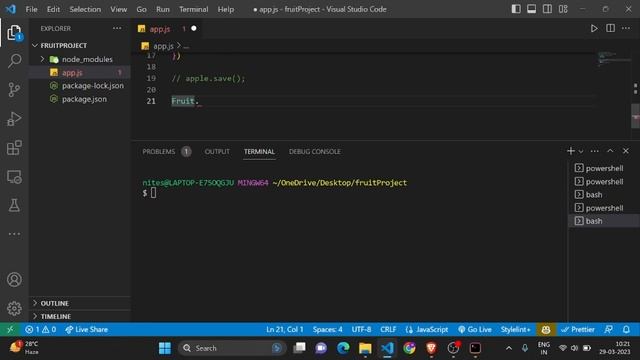Open editor More Actions ellipsis
640x360 pixels.
(x=626, y=28)
